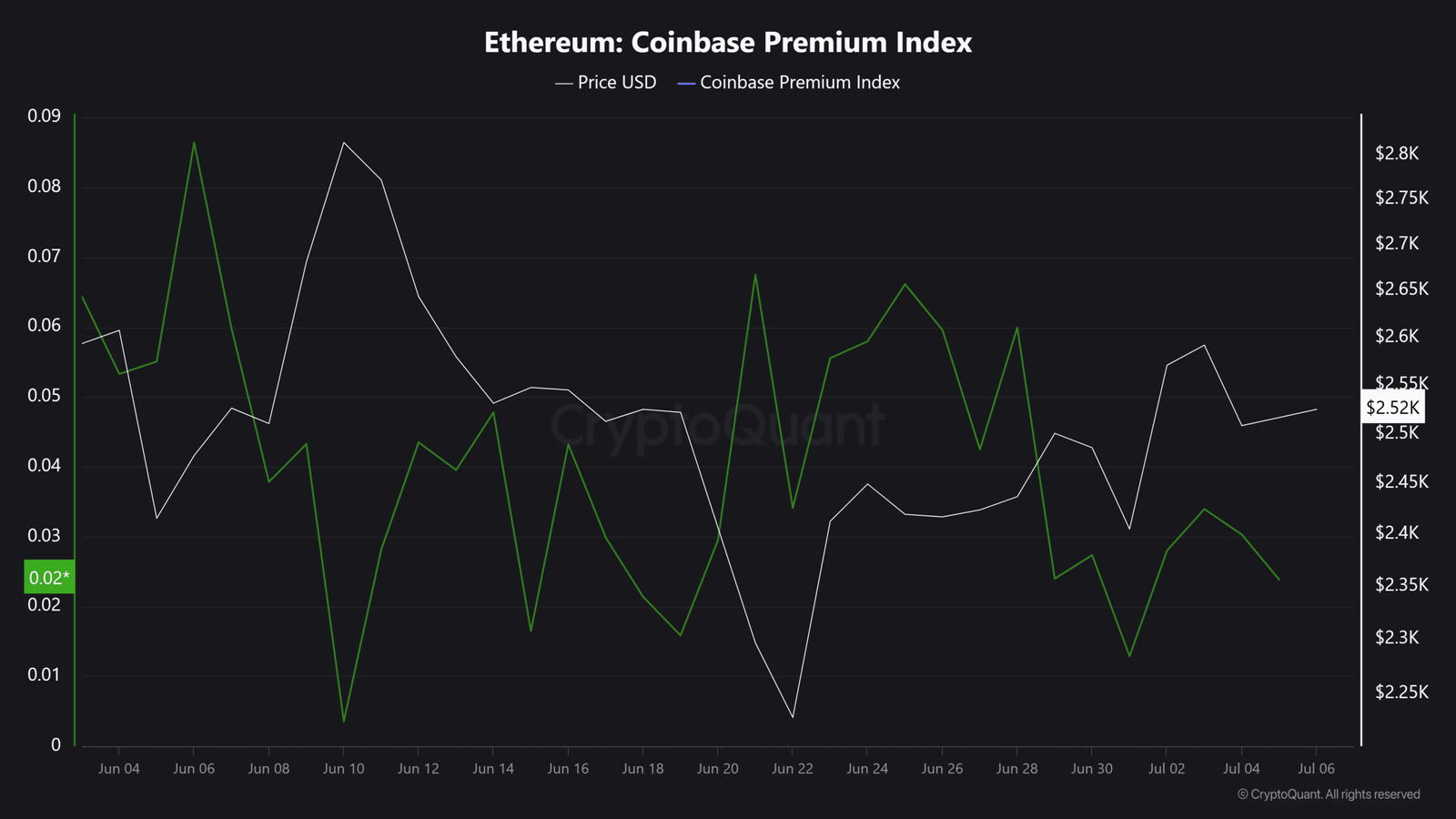The height and width of the screenshot is (819, 1456).
Task: Click the $2.8K right axis label
Action: click(1397, 153)
